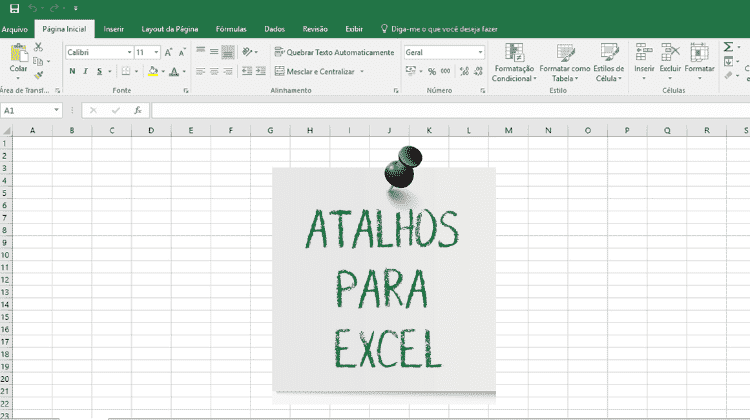Screen dimensions: 750x420
Task: Click the percent style icon
Action: coord(432,72)
